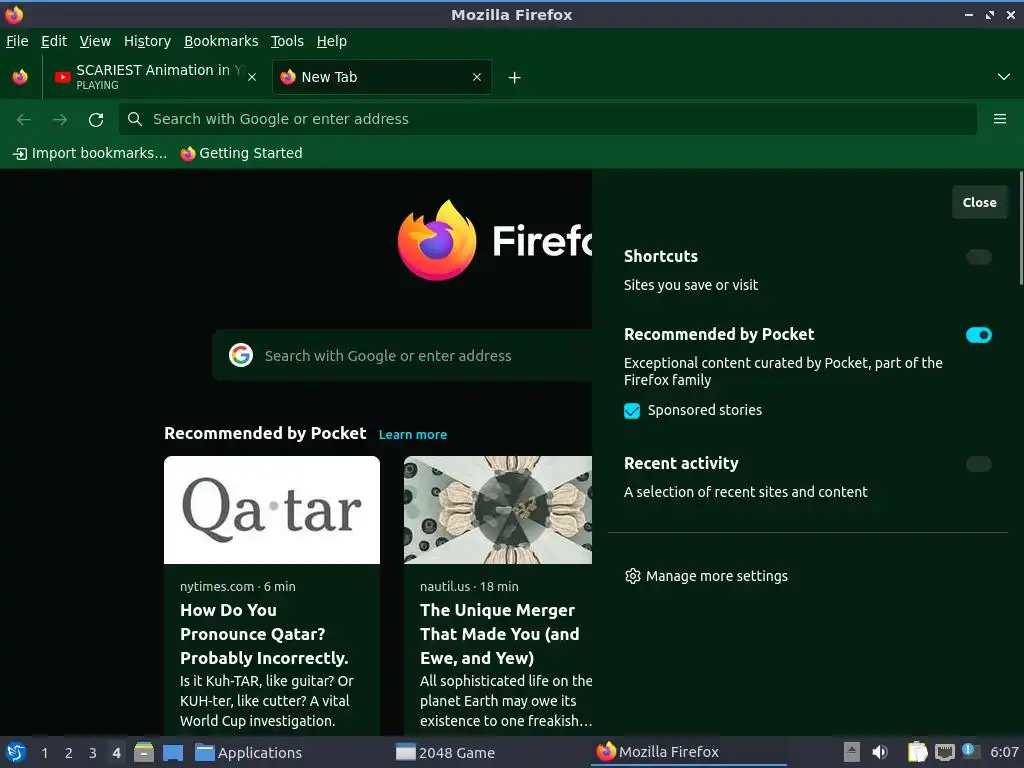Viewport: 1024px width, 768px height.
Task: Open the nautil.us kaleidoscope article thumbnail
Action: (x=498, y=510)
